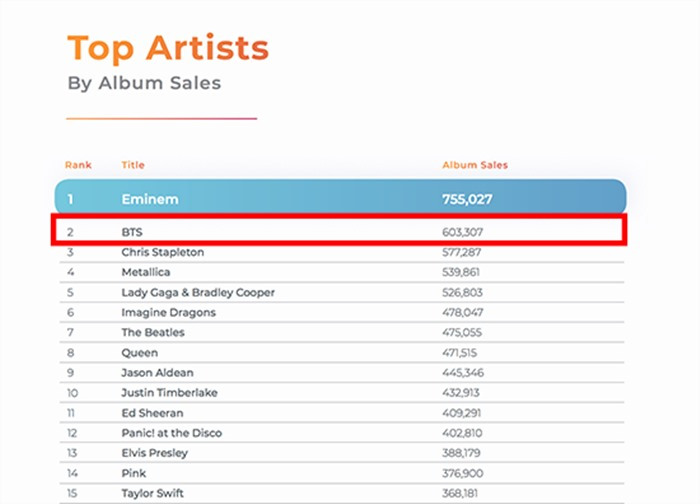Image resolution: width=700 pixels, height=504 pixels.
Task: Select the Imagine Dragons entry
Action: 168,312
